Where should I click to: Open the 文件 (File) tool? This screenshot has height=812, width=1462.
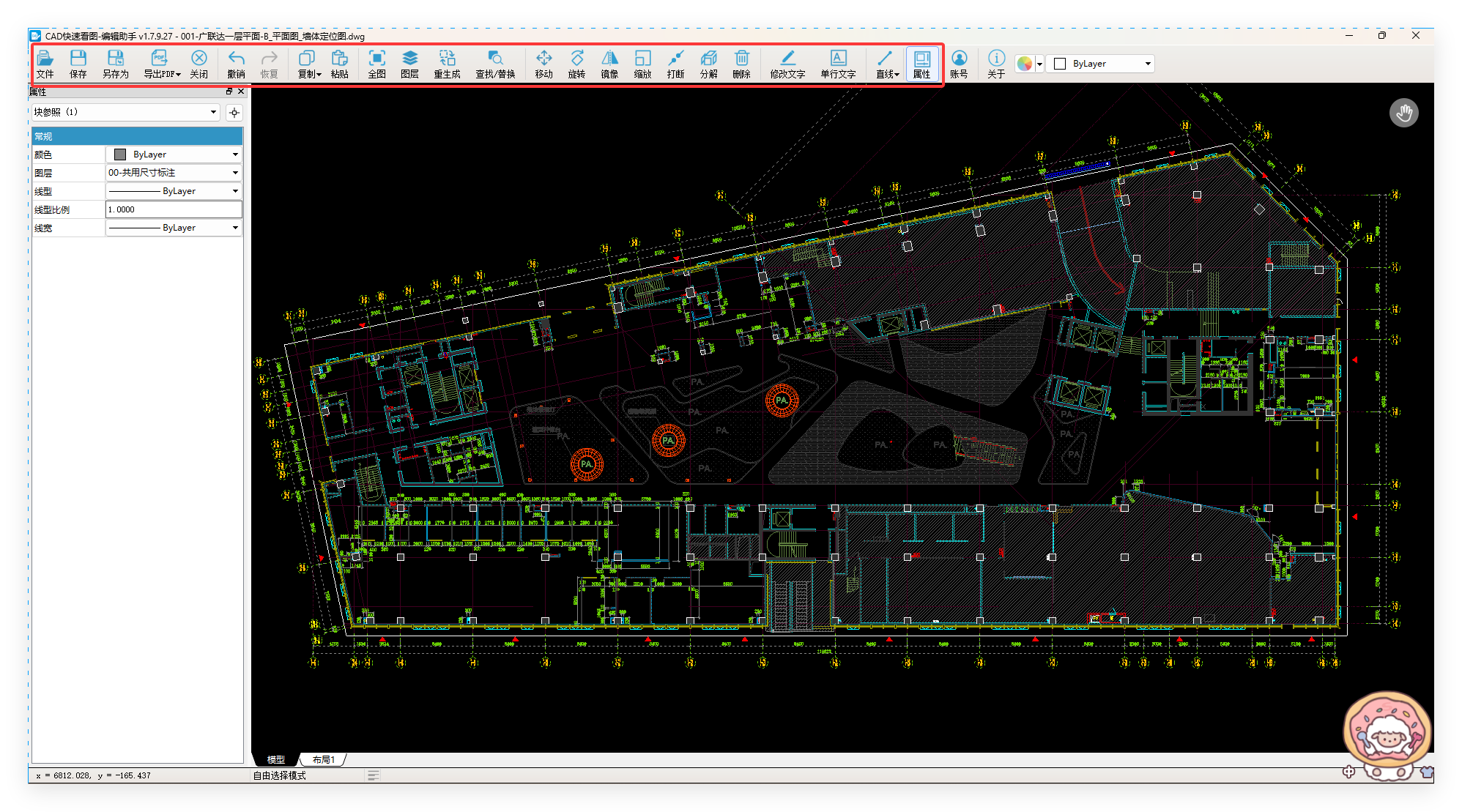click(45, 64)
